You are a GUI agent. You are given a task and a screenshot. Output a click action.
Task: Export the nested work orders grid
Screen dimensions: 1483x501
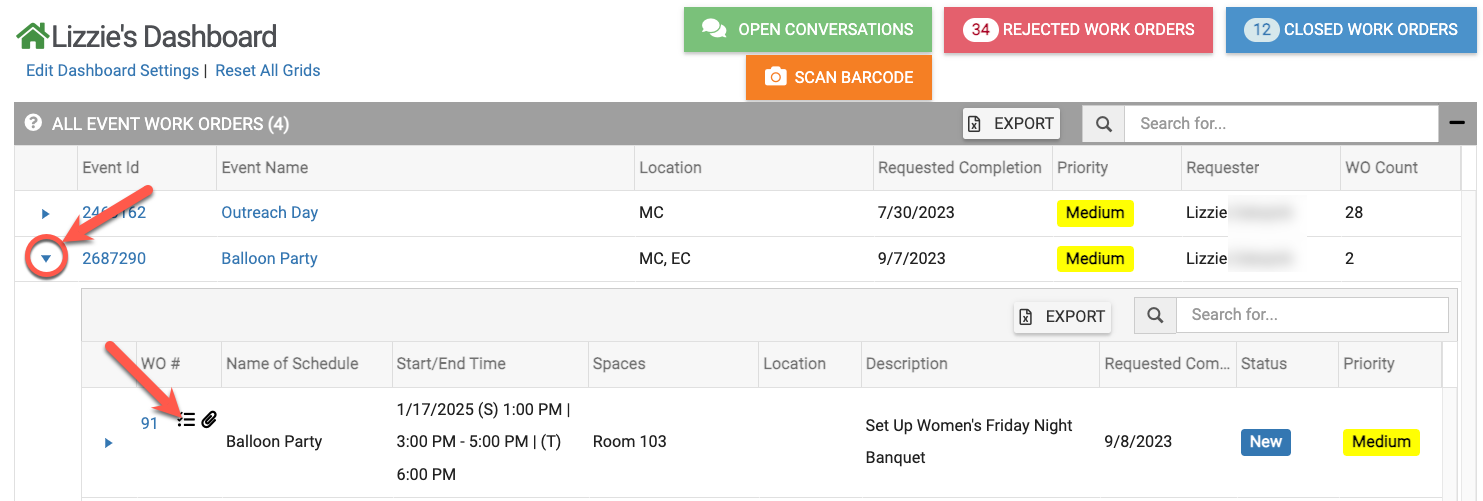1063,316
